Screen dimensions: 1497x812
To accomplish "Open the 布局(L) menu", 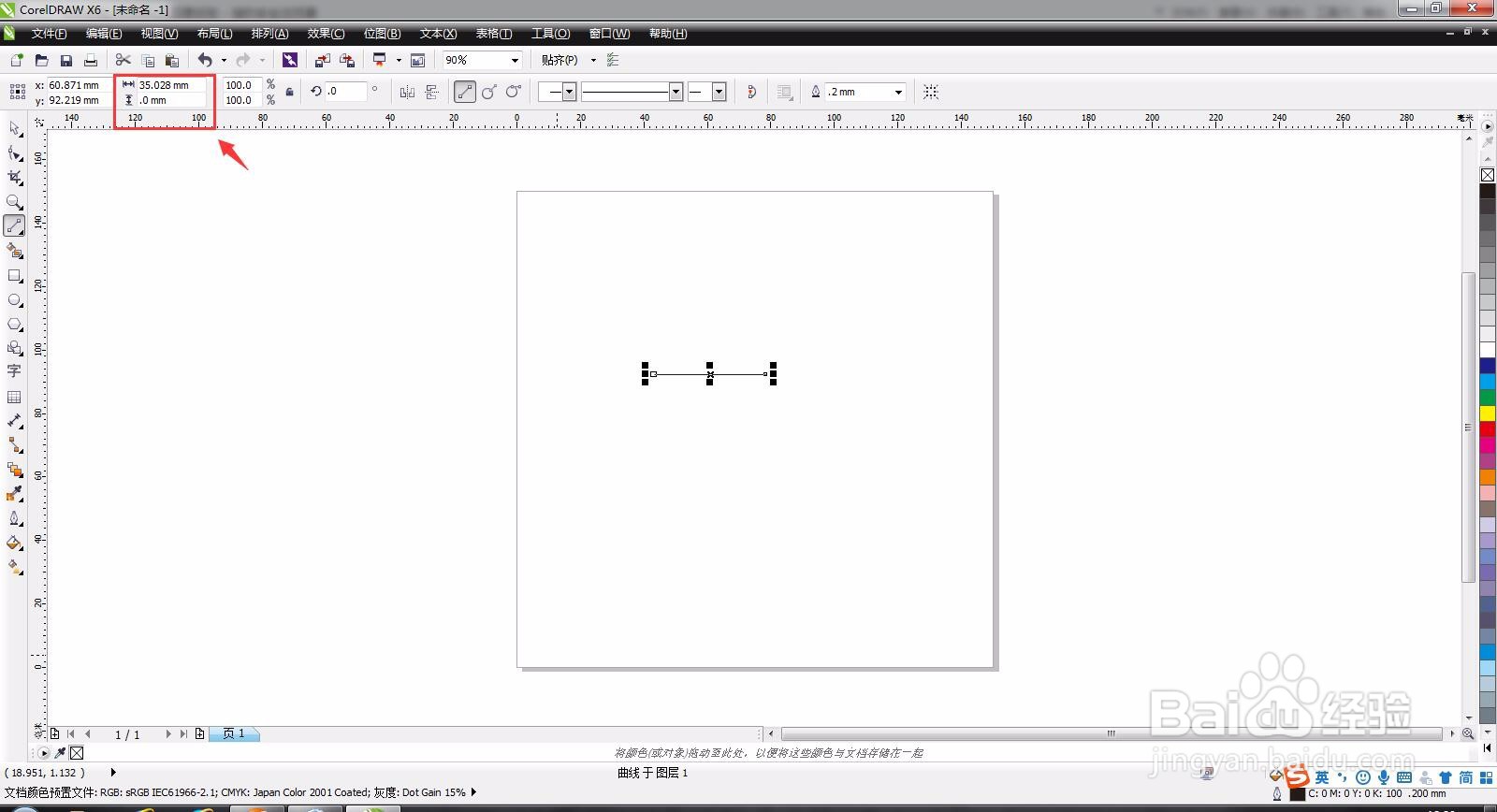I will (x=214, y=34).
